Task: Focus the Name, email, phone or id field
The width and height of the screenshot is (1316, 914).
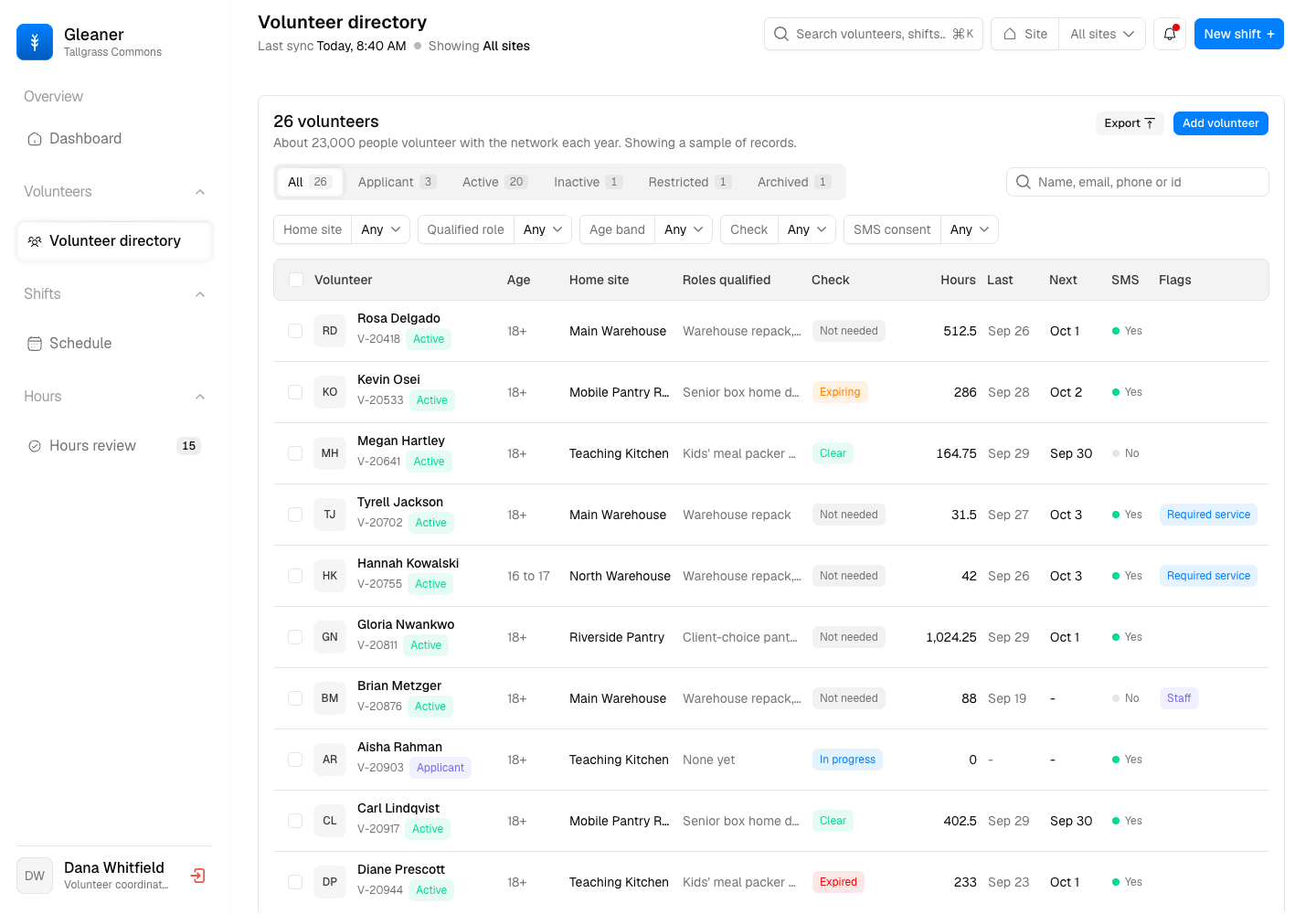Action: point(1138,182)
